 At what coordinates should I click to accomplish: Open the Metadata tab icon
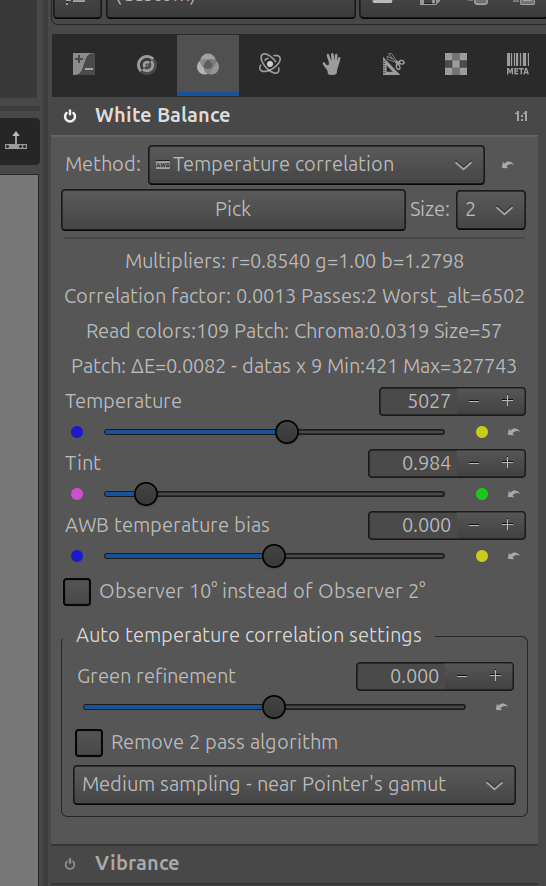click(518, 64)
